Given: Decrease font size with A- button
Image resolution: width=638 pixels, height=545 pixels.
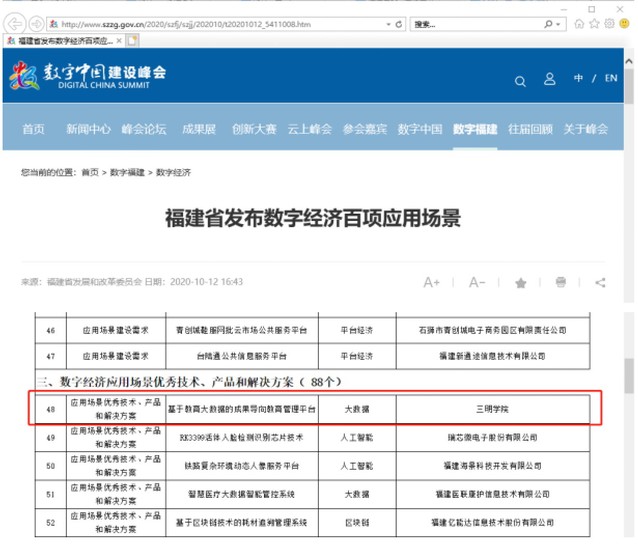Looking at the screenshot, I should pyautogui.click(x=477, y=283).
